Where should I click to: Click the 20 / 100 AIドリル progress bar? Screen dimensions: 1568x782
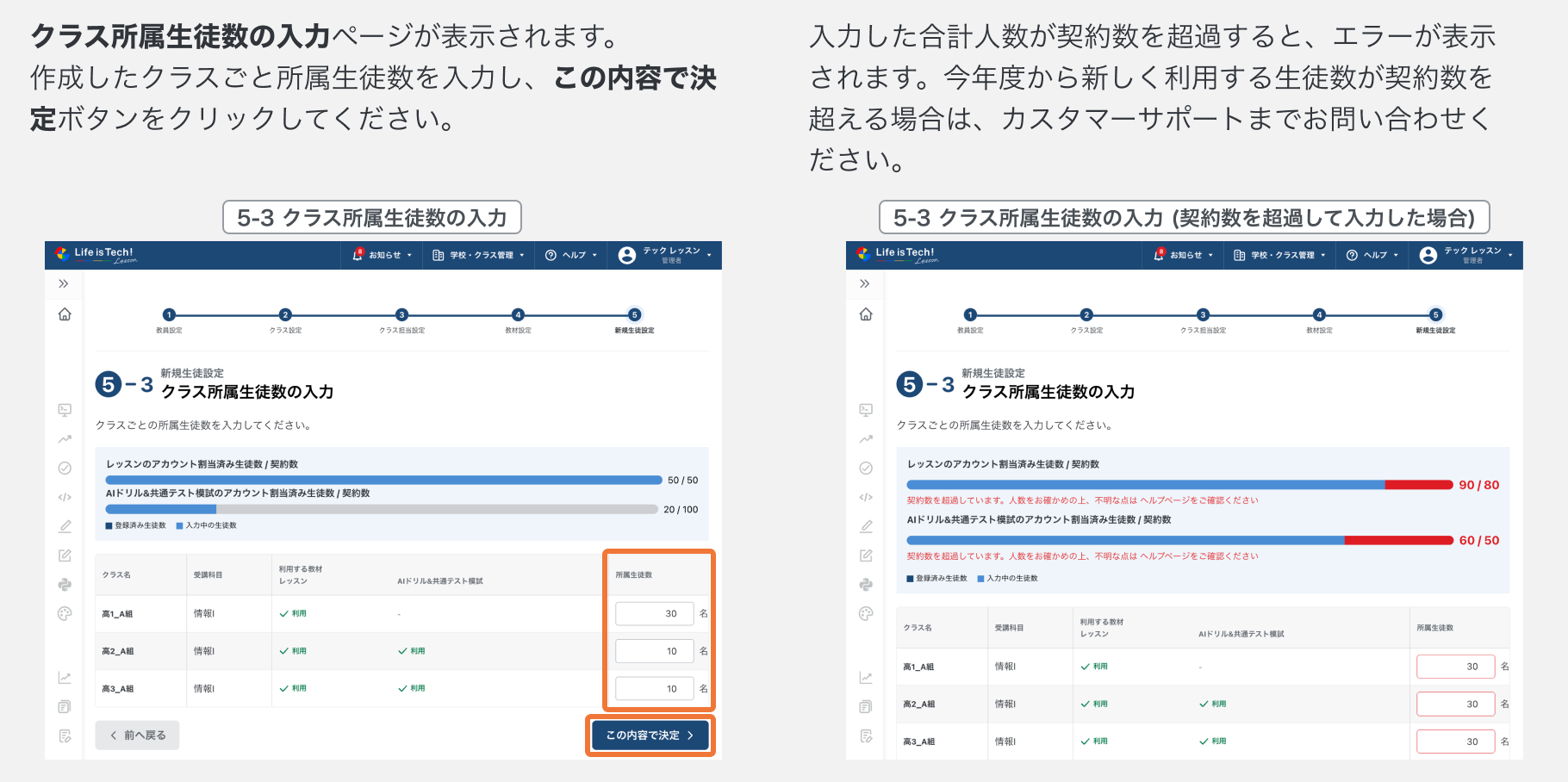click(382, 510)
